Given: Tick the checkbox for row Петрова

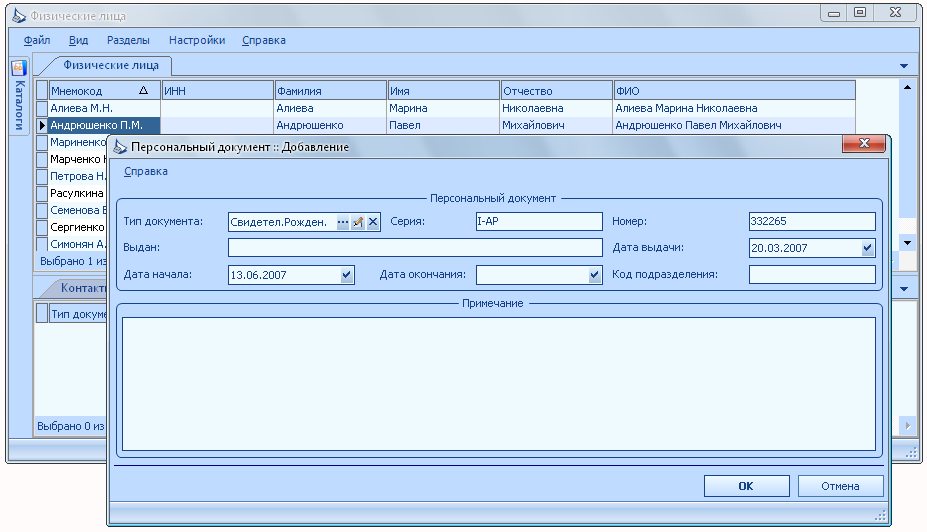Looking at the screenshot, I should (42, 176).
